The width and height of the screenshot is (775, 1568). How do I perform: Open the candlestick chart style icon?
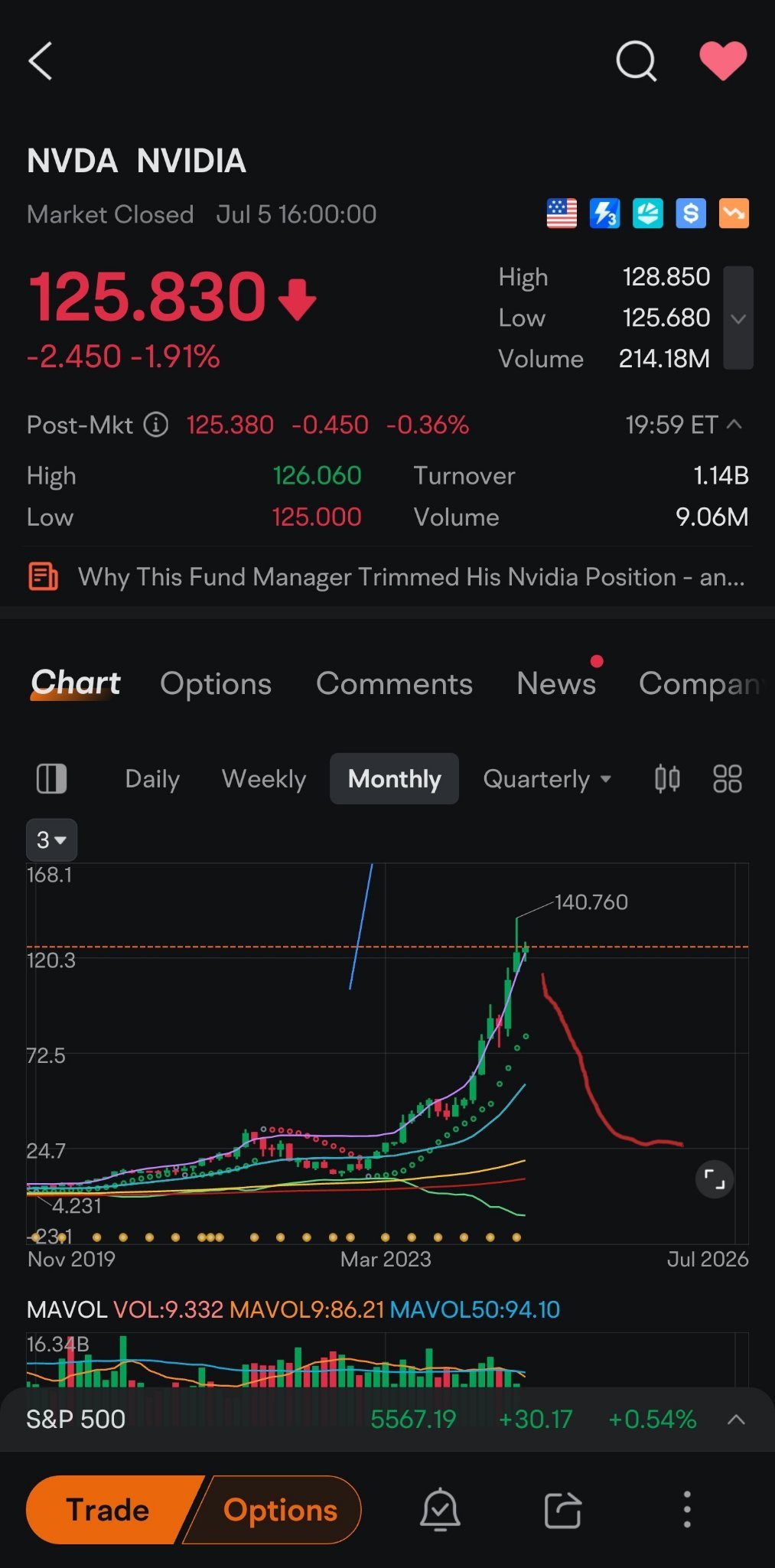[667, 779]
